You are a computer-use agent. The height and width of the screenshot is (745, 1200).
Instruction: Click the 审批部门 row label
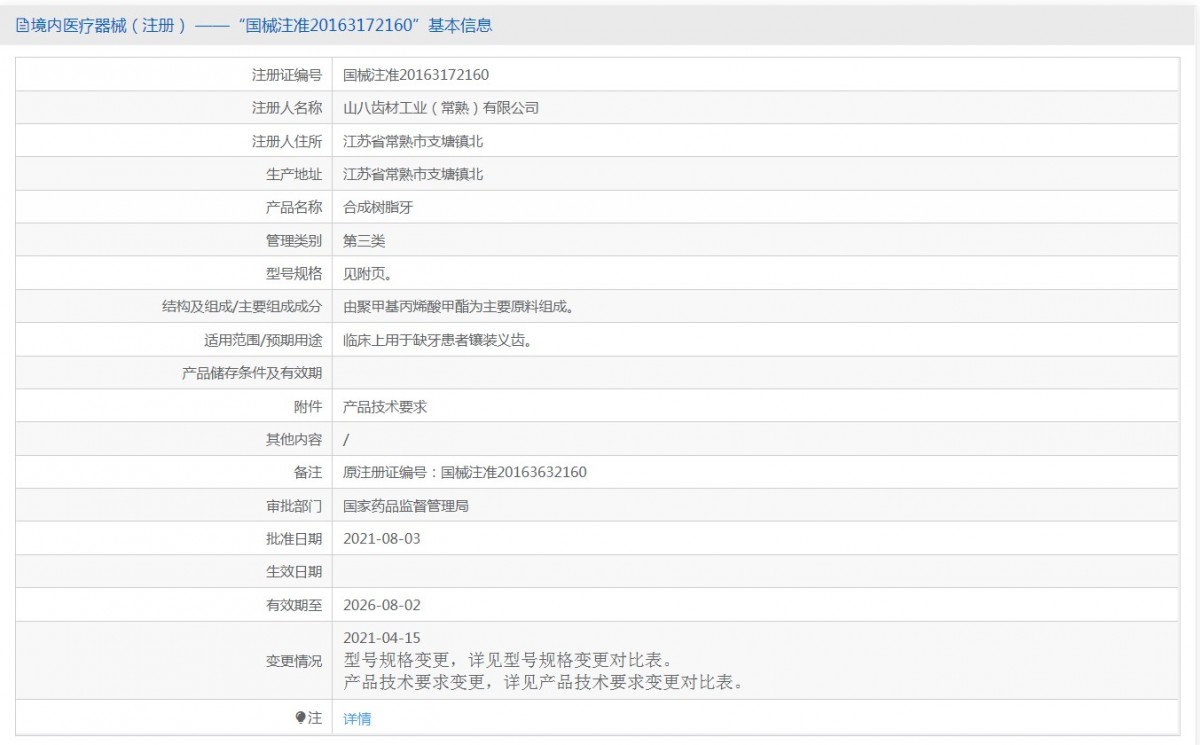pyautogui.click(x=294, y=505)
